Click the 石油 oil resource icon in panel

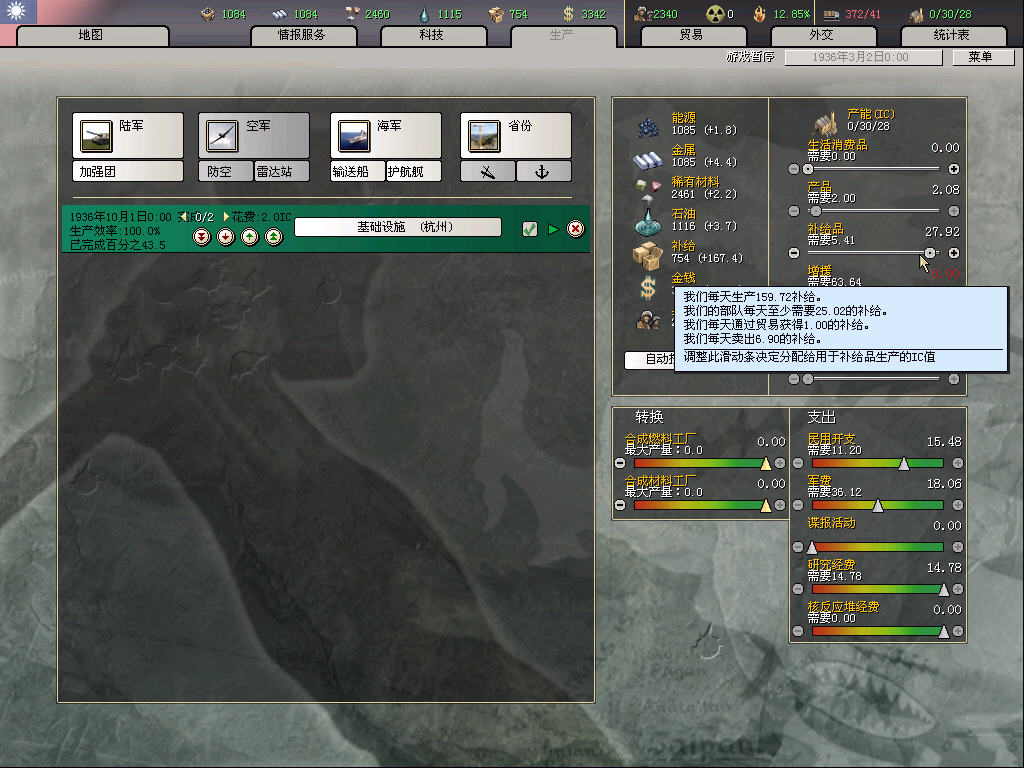647,222
